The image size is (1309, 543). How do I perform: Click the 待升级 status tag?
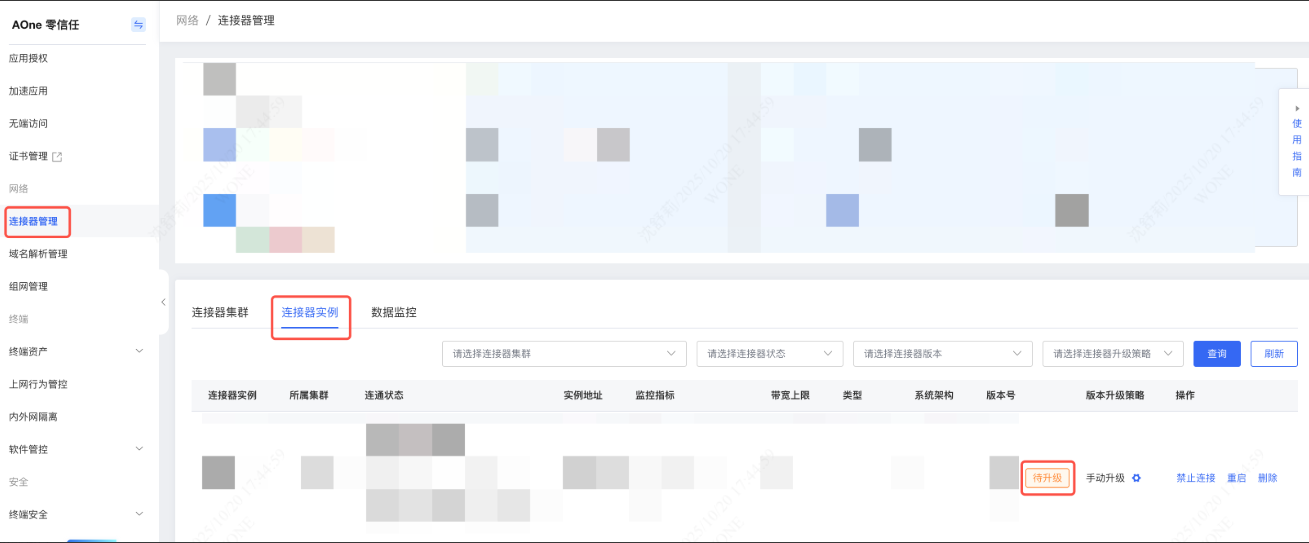(1047, 478)
